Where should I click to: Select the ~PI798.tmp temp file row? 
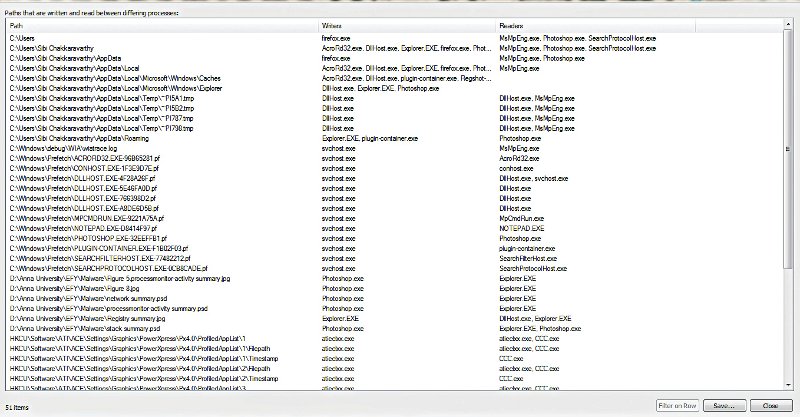click(394, 129)
